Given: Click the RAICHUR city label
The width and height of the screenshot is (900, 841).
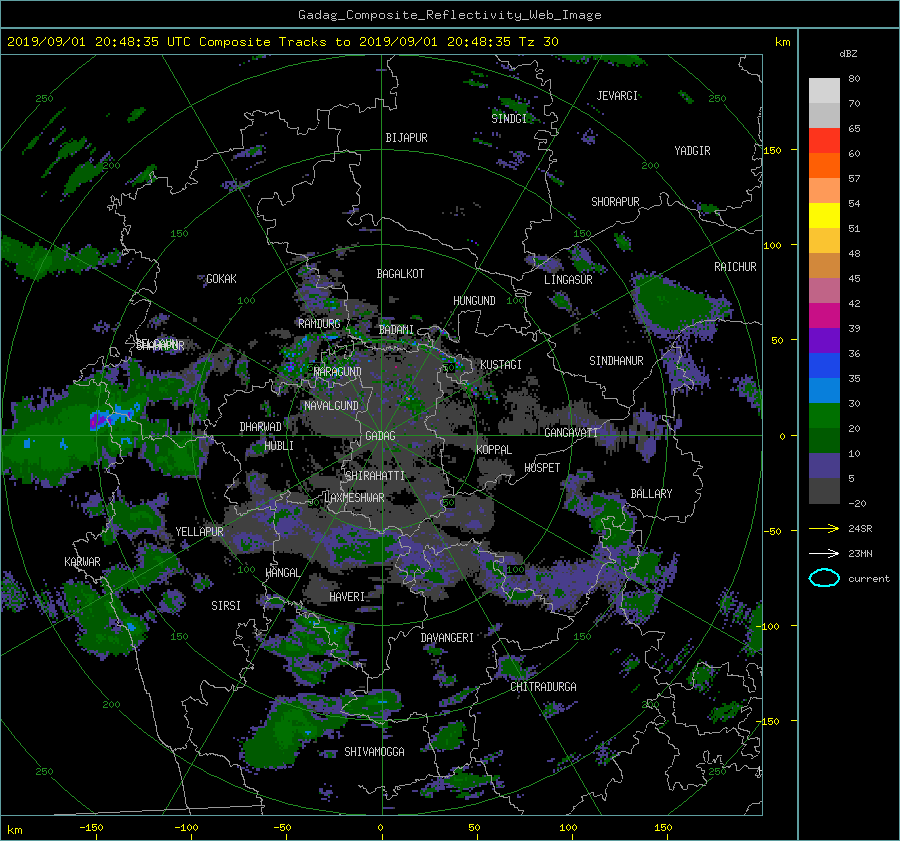Looking at the screenshot, I should click(735, 267).
